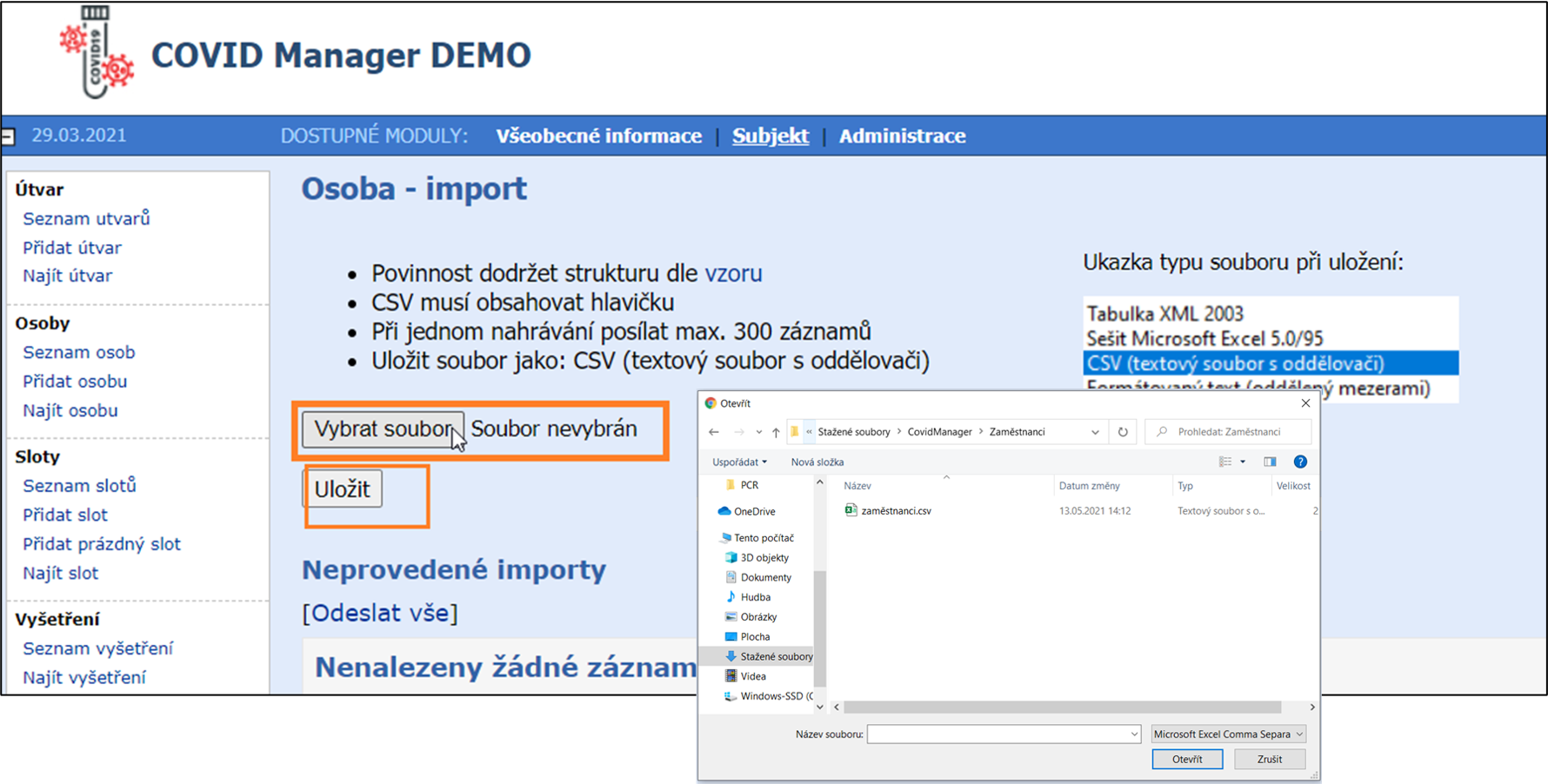Select the zaměstnanci.csv file

pyautogui.click(x=896, y=511)
